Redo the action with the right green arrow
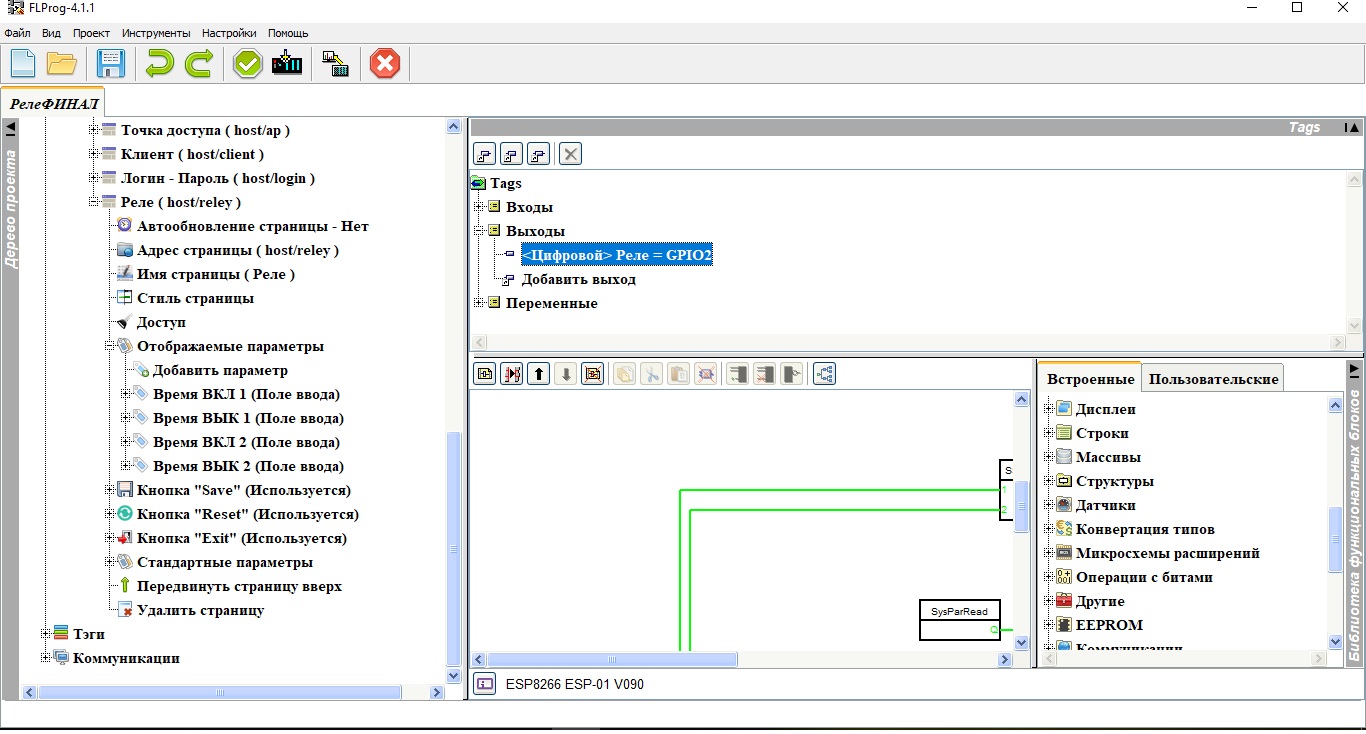 [x=199, y=64]
